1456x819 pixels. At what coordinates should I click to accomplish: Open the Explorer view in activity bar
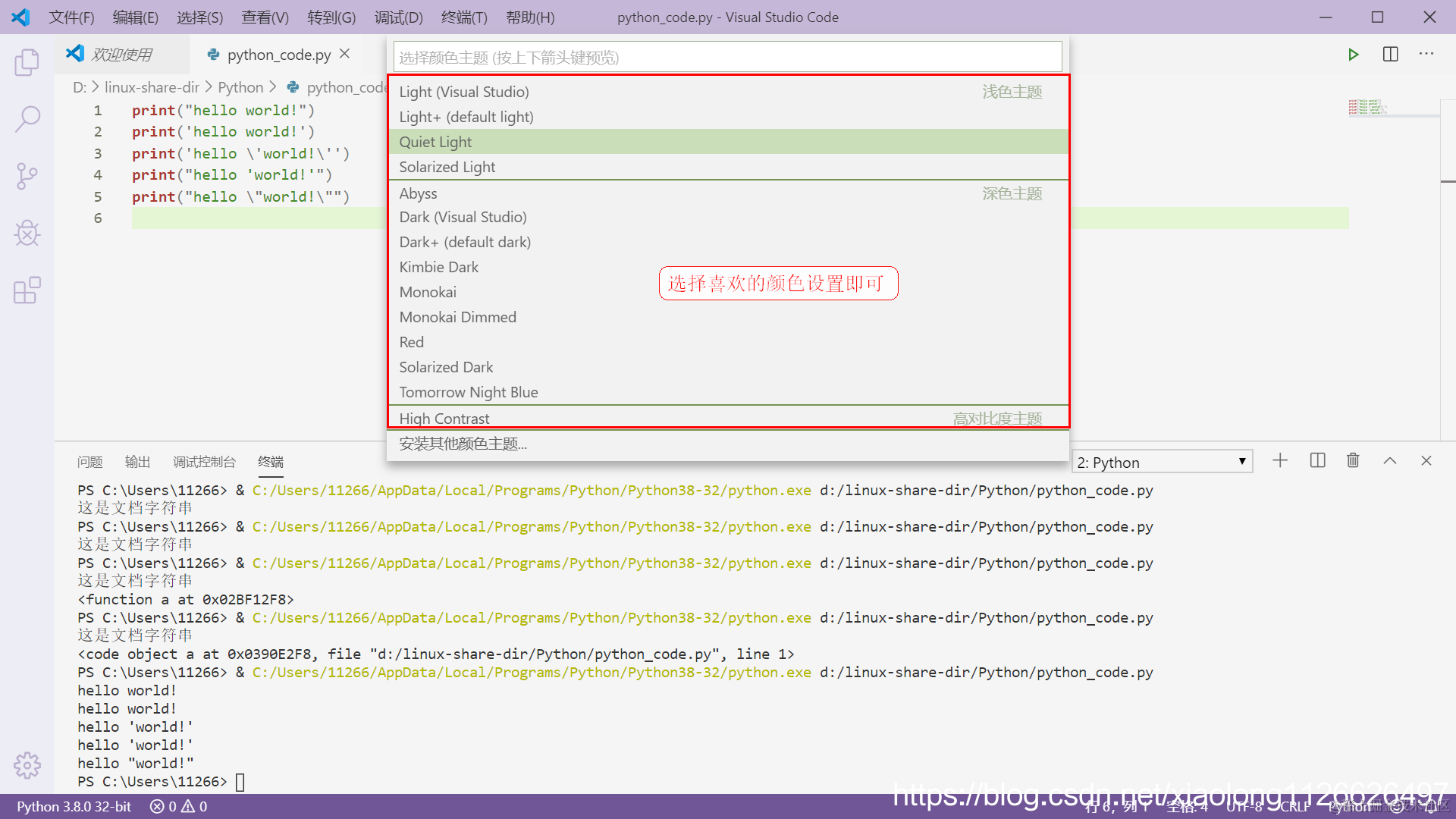click(x=27, y=62)
